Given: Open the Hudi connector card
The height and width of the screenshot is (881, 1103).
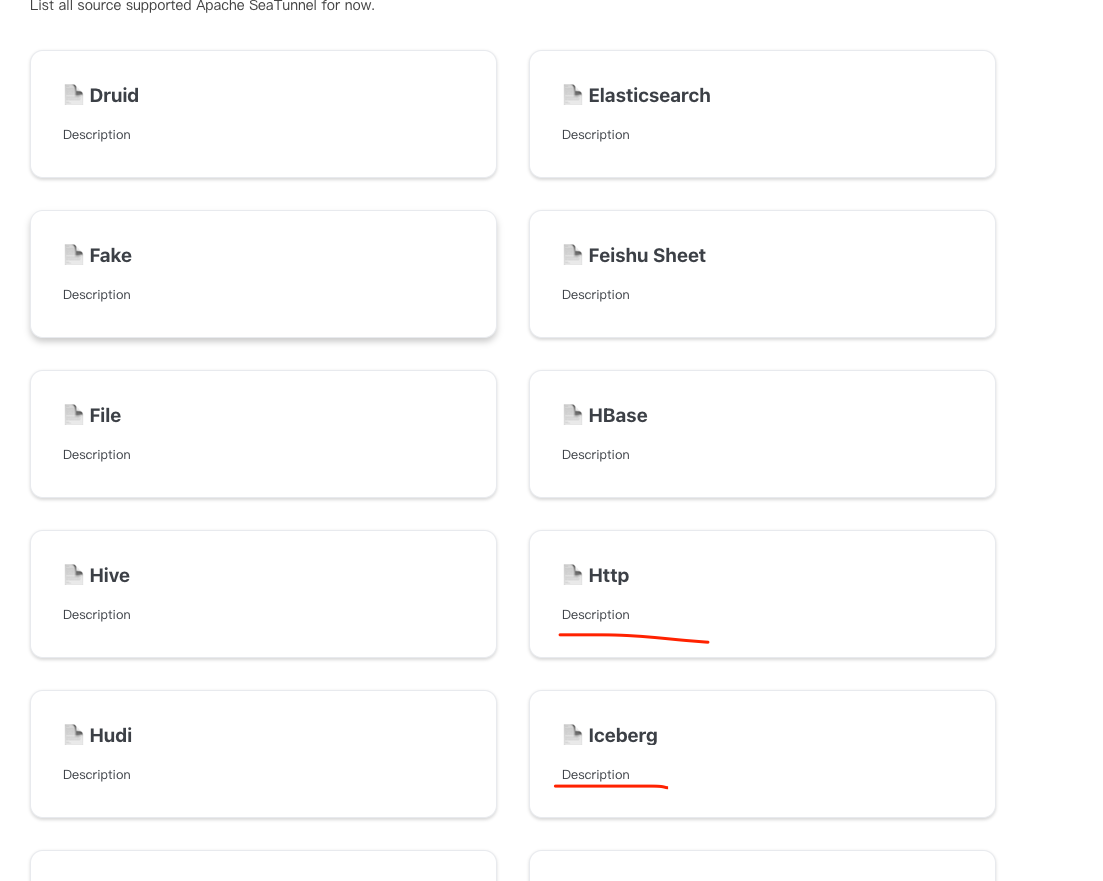Looking at the screenshot, I should click(x=263, y=753).
